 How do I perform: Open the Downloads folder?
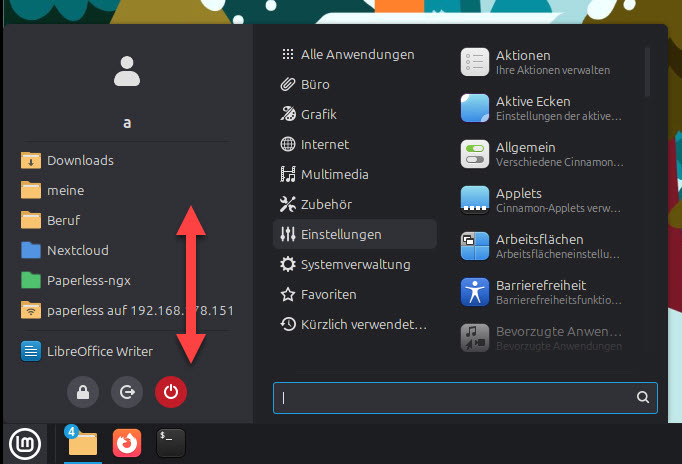tap(80, 160)
